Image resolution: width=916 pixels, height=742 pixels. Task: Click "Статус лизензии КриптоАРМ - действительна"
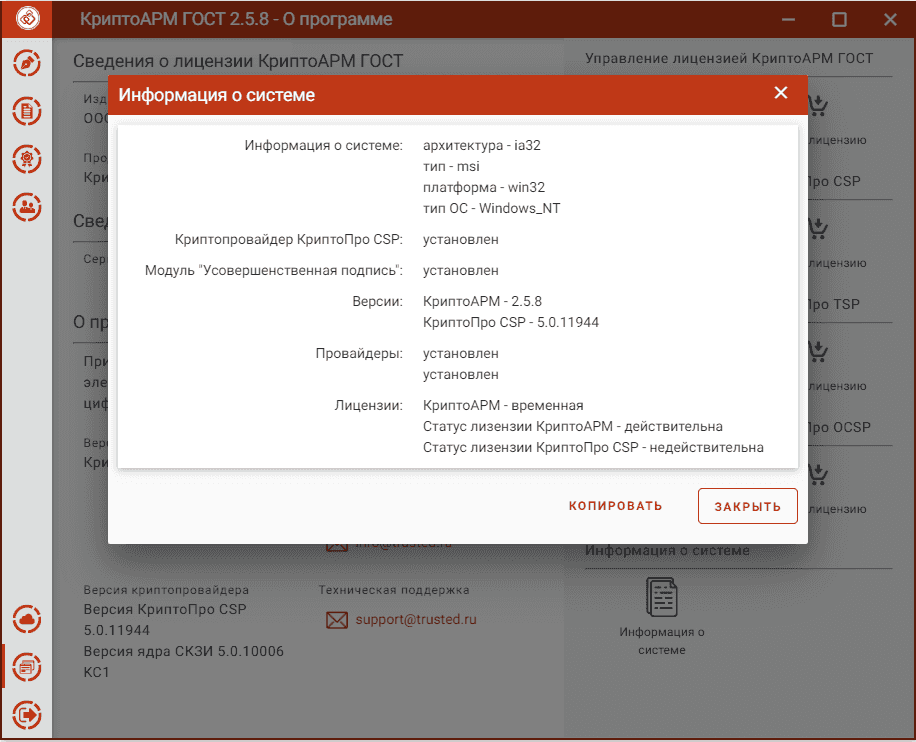[572, 427]
